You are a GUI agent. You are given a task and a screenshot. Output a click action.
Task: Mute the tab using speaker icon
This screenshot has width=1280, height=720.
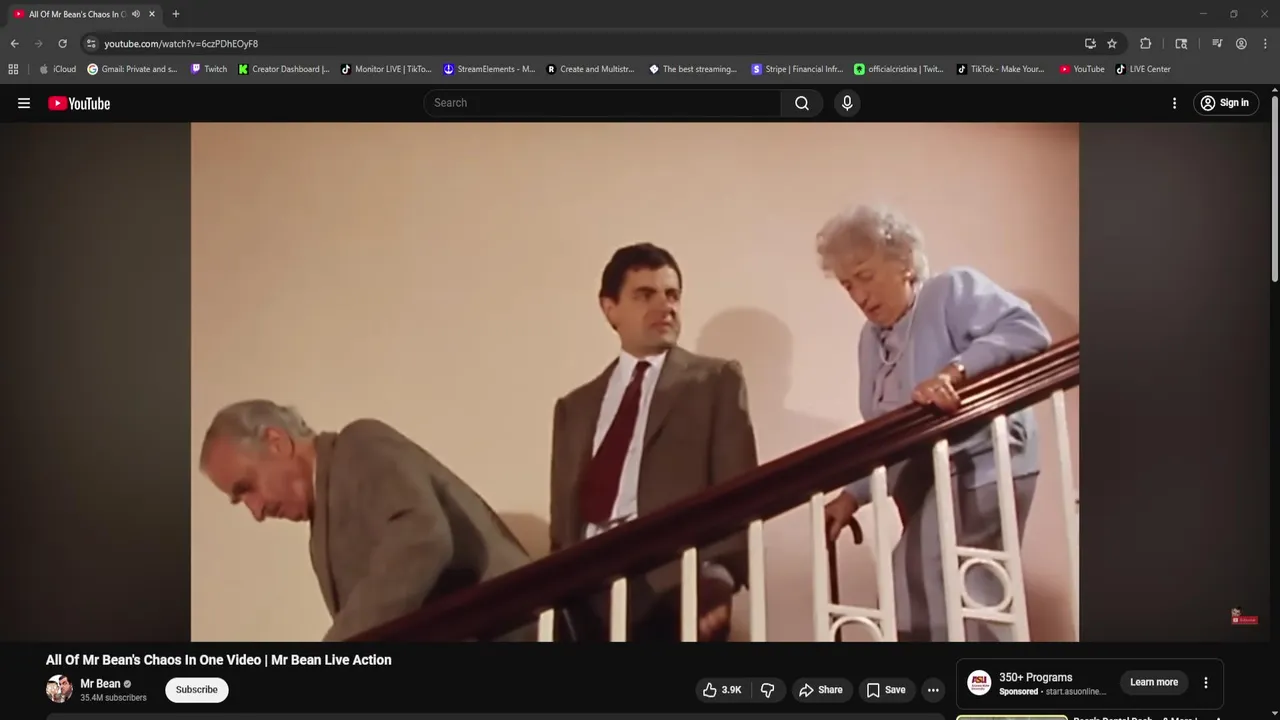click(x=136, y=14)
